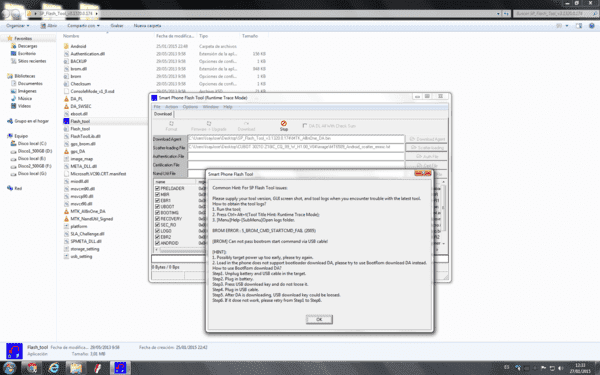Select Disco2_500GB (F:) drive
Viewport: 600px width, 375px height.
[x=31, y=166]
